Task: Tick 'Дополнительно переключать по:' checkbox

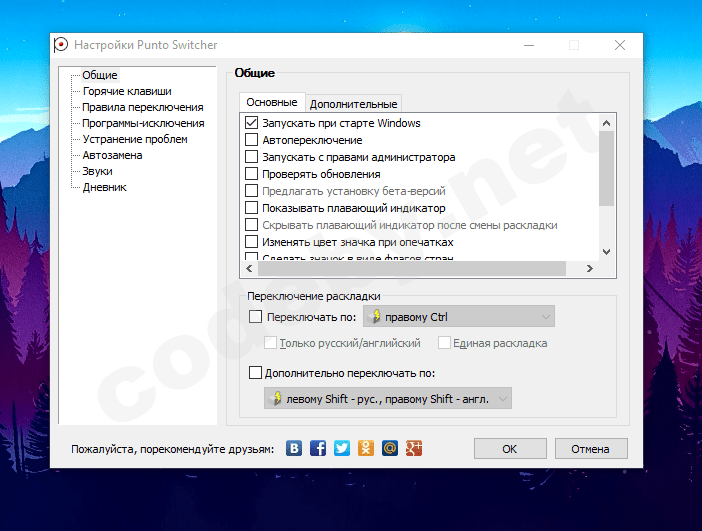Action: pyautogui.click(x=255, y=373)
